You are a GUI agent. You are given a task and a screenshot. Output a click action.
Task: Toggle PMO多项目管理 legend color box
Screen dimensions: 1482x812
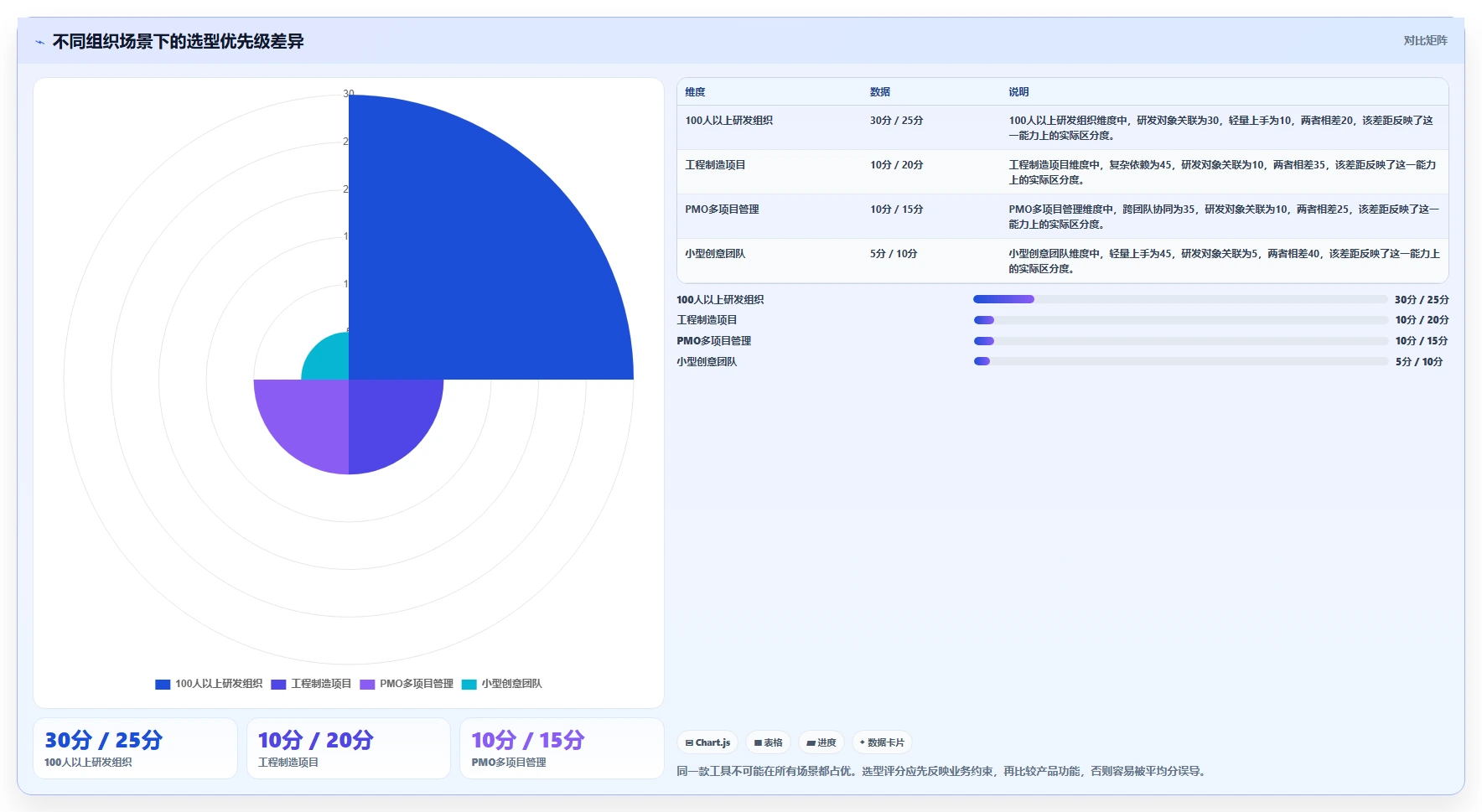(367, 684)
